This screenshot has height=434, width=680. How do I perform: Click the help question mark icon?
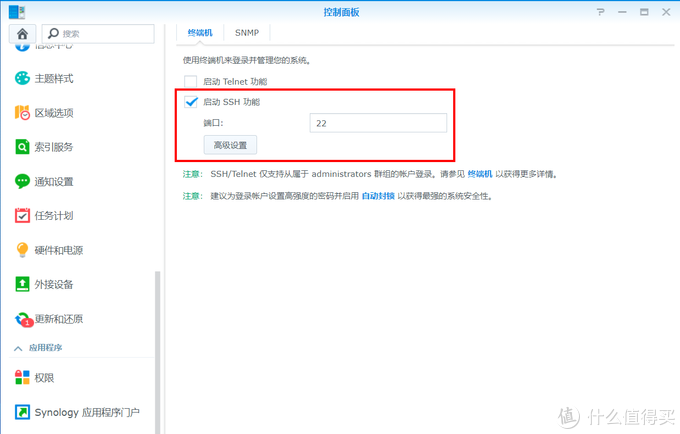[600, 12]
